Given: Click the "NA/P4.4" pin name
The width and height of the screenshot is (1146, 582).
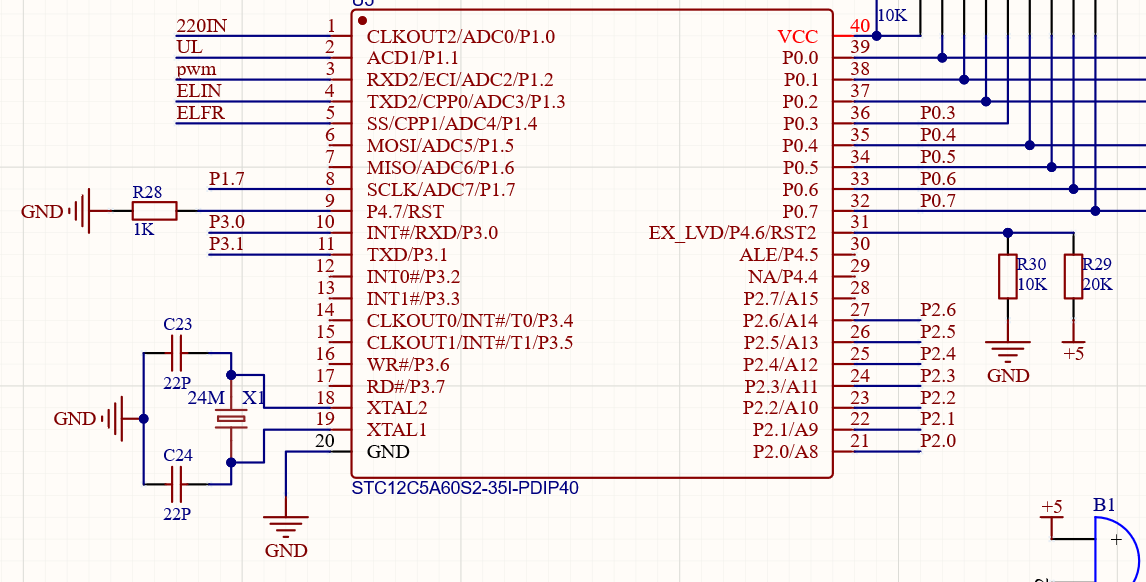Looking at the screenshot, I should pyautogui.click(x=783, y=277).
